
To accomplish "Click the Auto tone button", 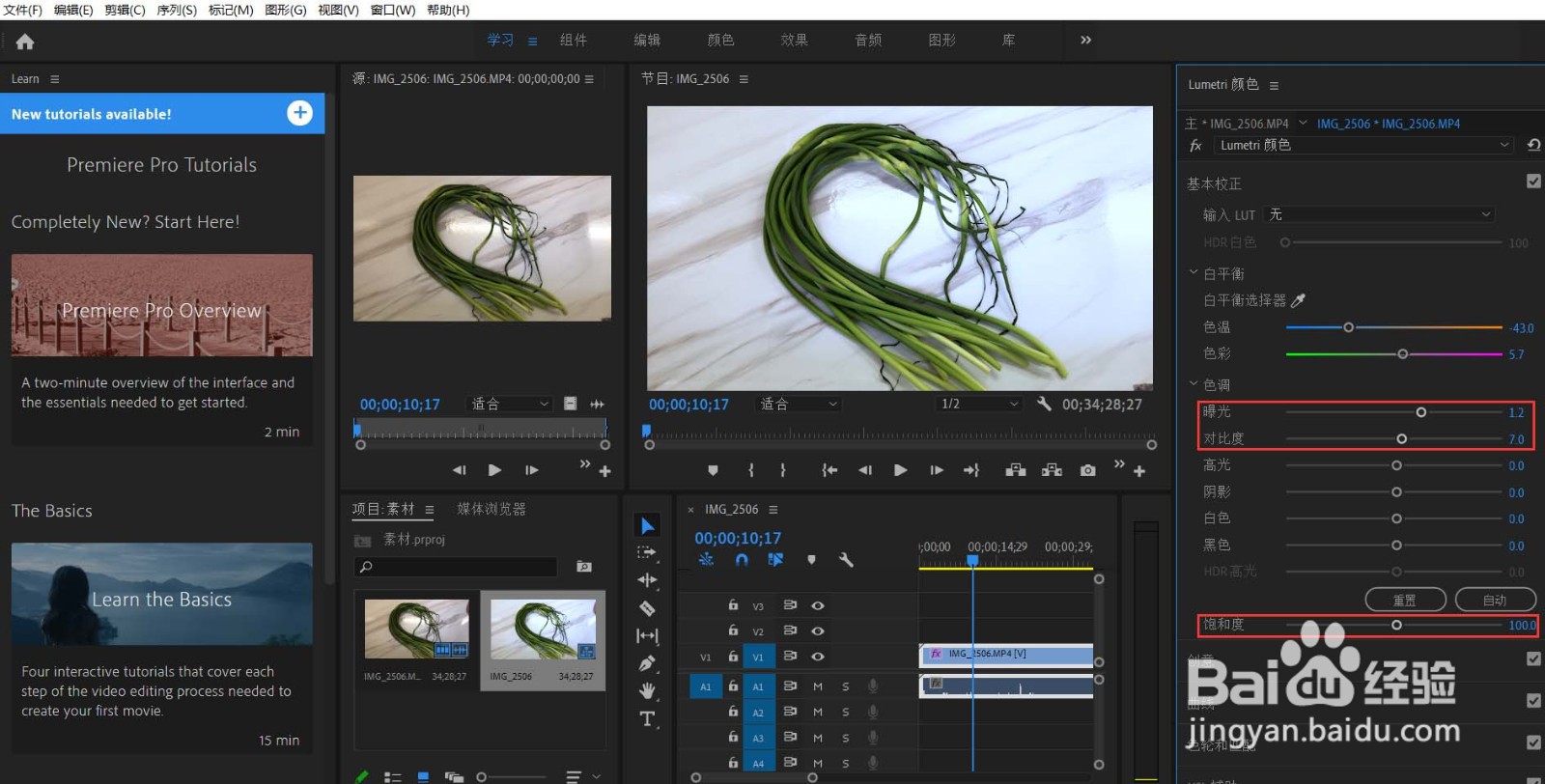I will pos(1495,600).
